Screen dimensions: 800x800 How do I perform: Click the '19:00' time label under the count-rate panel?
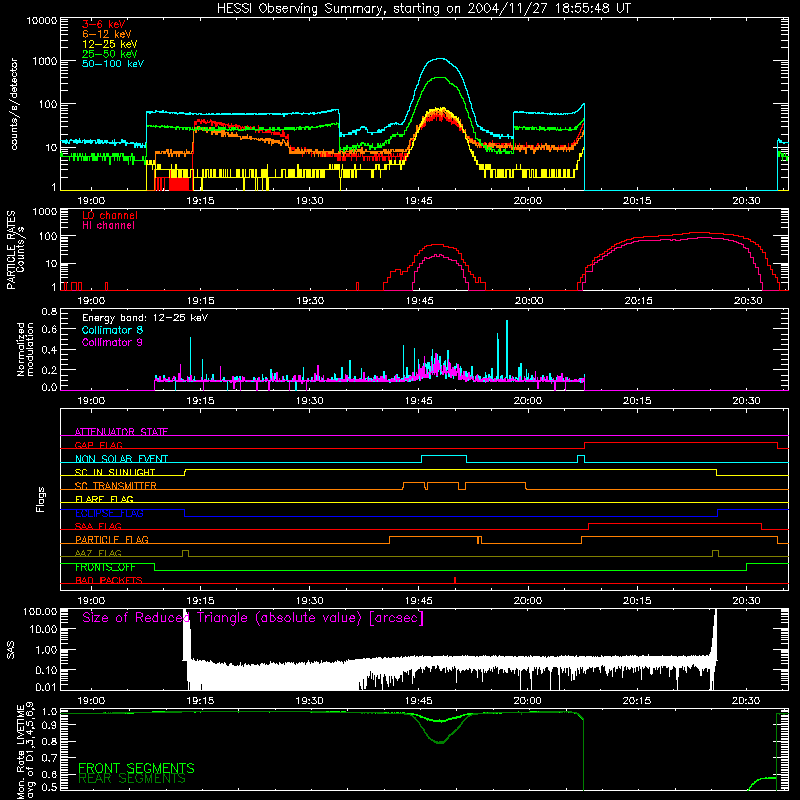91,201
